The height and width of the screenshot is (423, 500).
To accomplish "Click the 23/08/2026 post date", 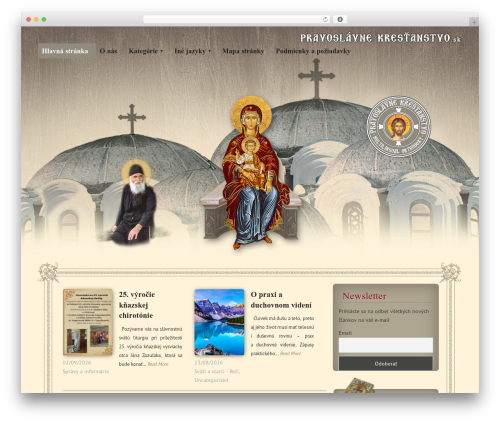I will pos(209,363).
